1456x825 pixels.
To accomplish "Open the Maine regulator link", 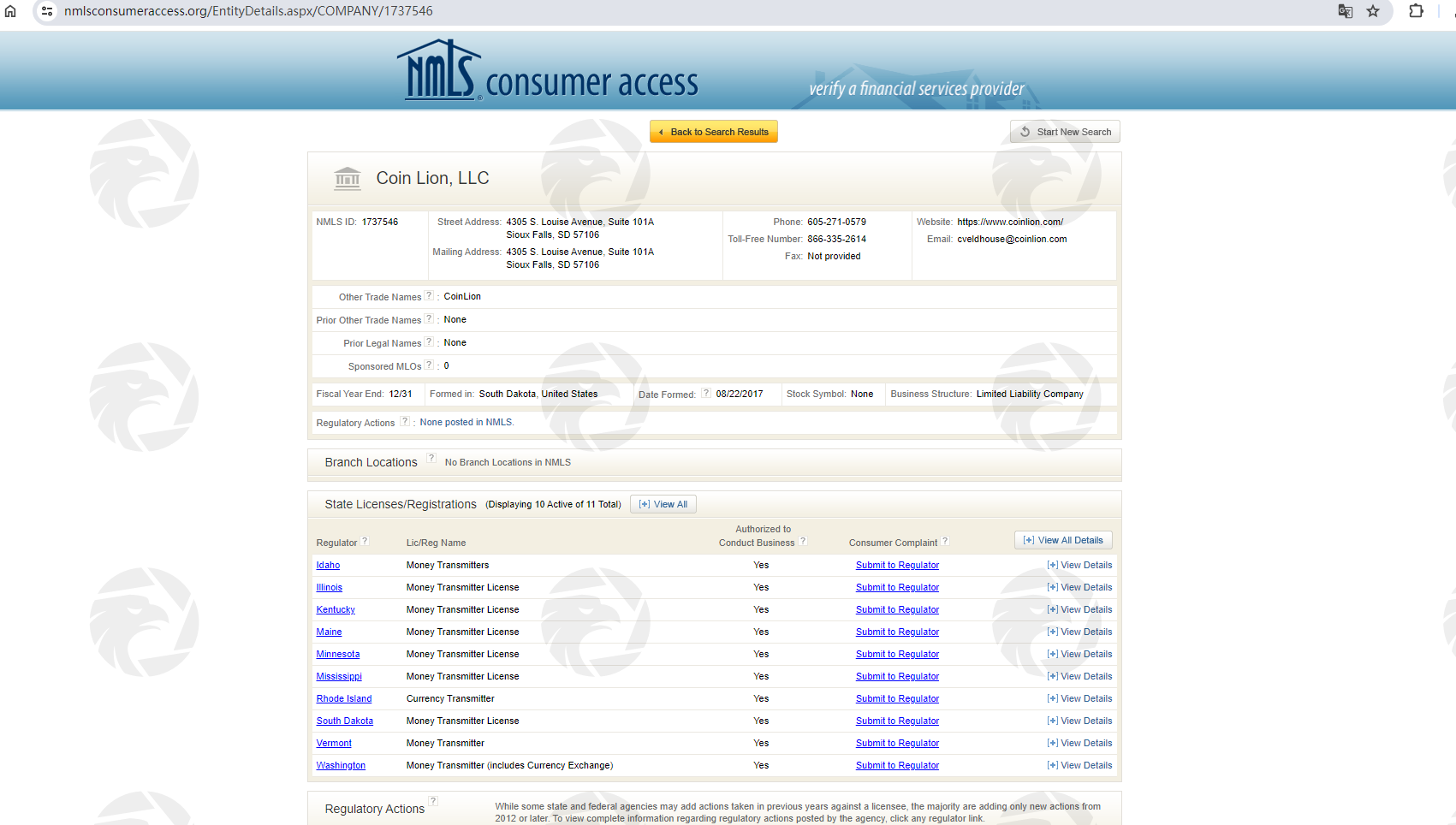I will click(329, 632).
